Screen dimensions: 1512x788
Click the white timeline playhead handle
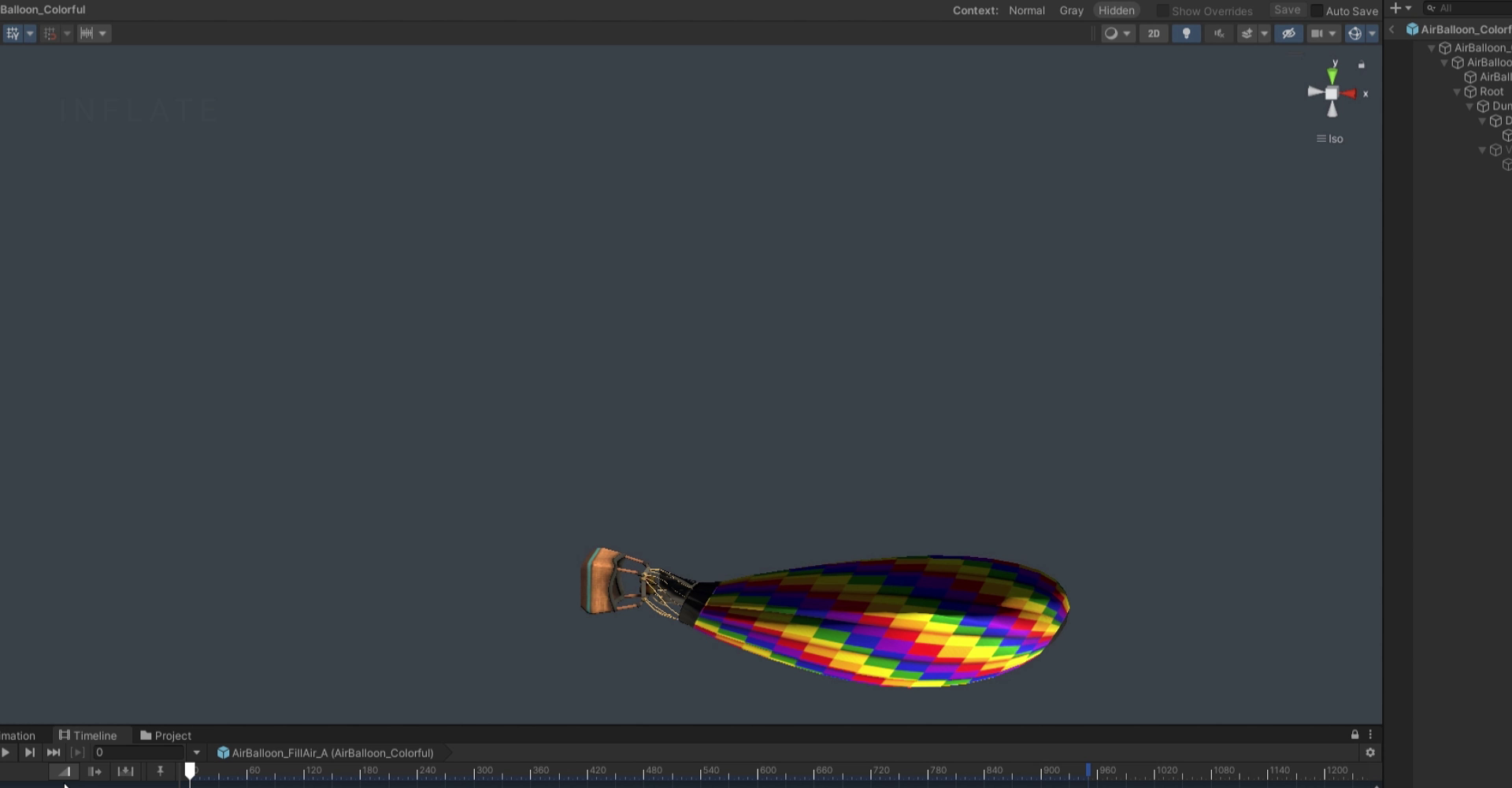190,771
